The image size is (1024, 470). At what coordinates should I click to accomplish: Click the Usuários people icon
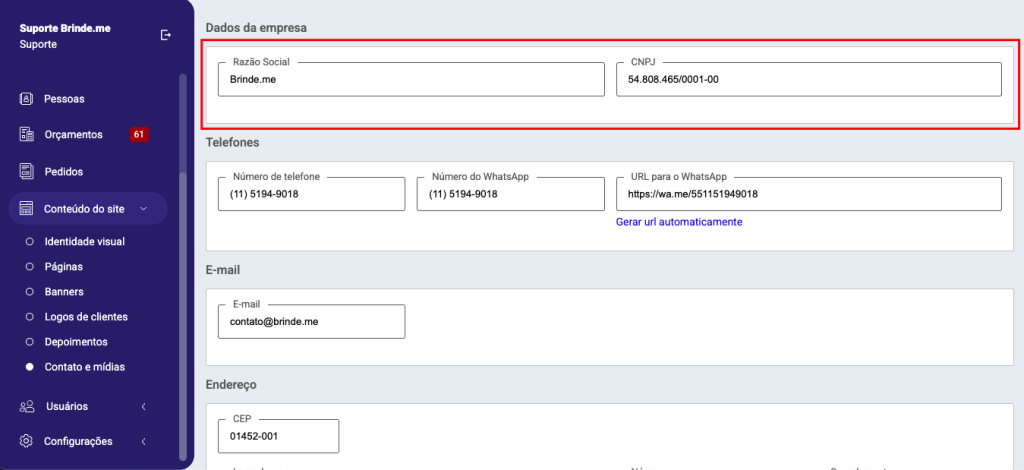tap(27, 406)
